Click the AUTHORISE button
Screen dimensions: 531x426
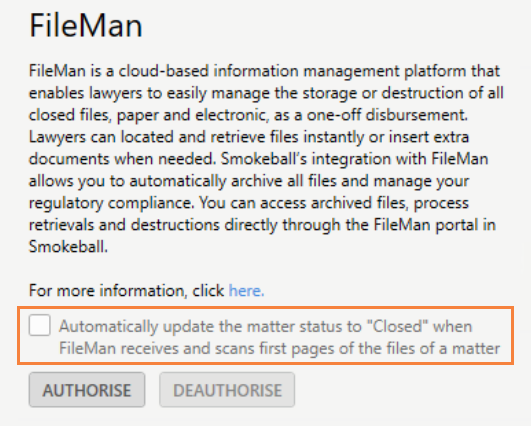click(87, 390)
